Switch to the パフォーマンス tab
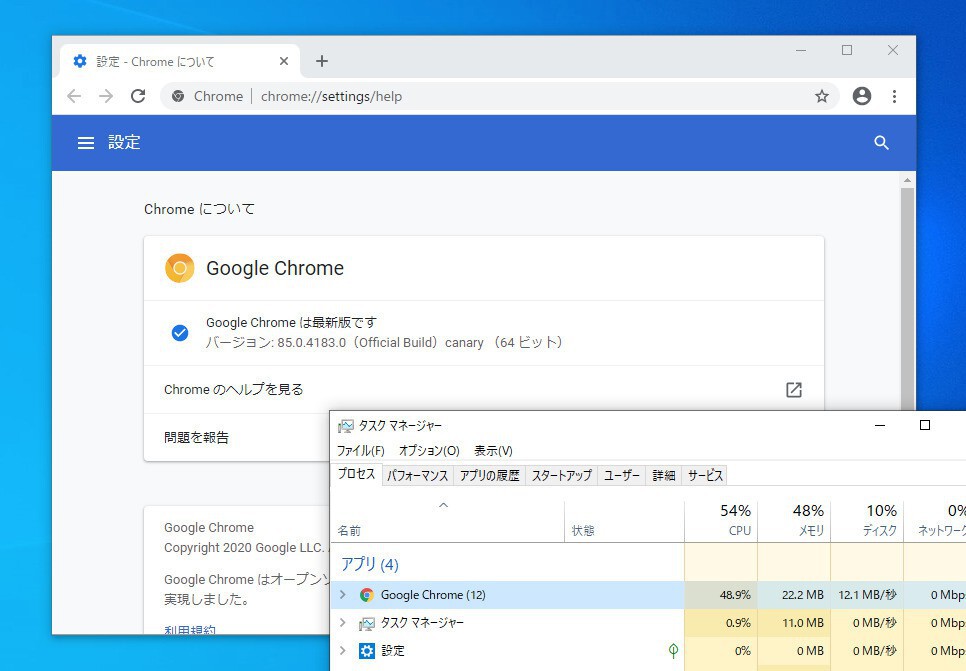This screenshot has height=671, width=966. [x=418, y=476]
